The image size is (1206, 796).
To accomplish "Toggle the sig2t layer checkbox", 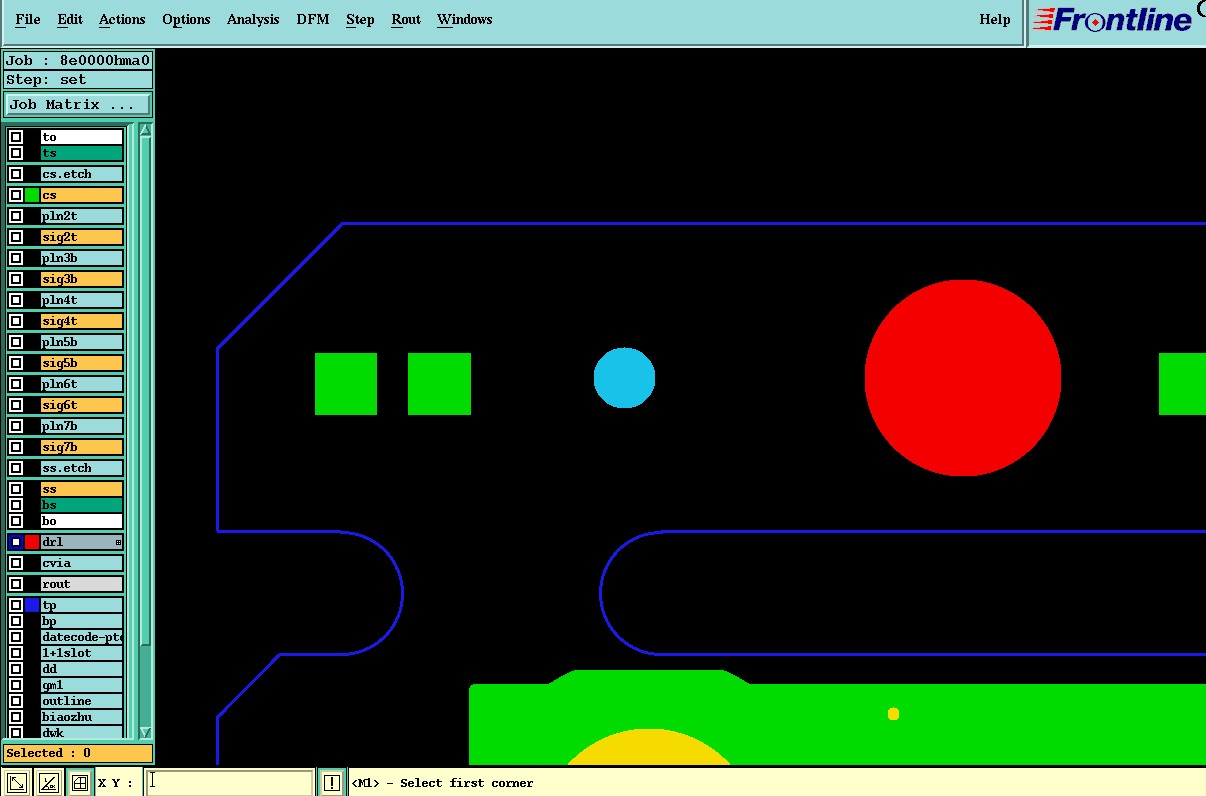I will (16, 237).
